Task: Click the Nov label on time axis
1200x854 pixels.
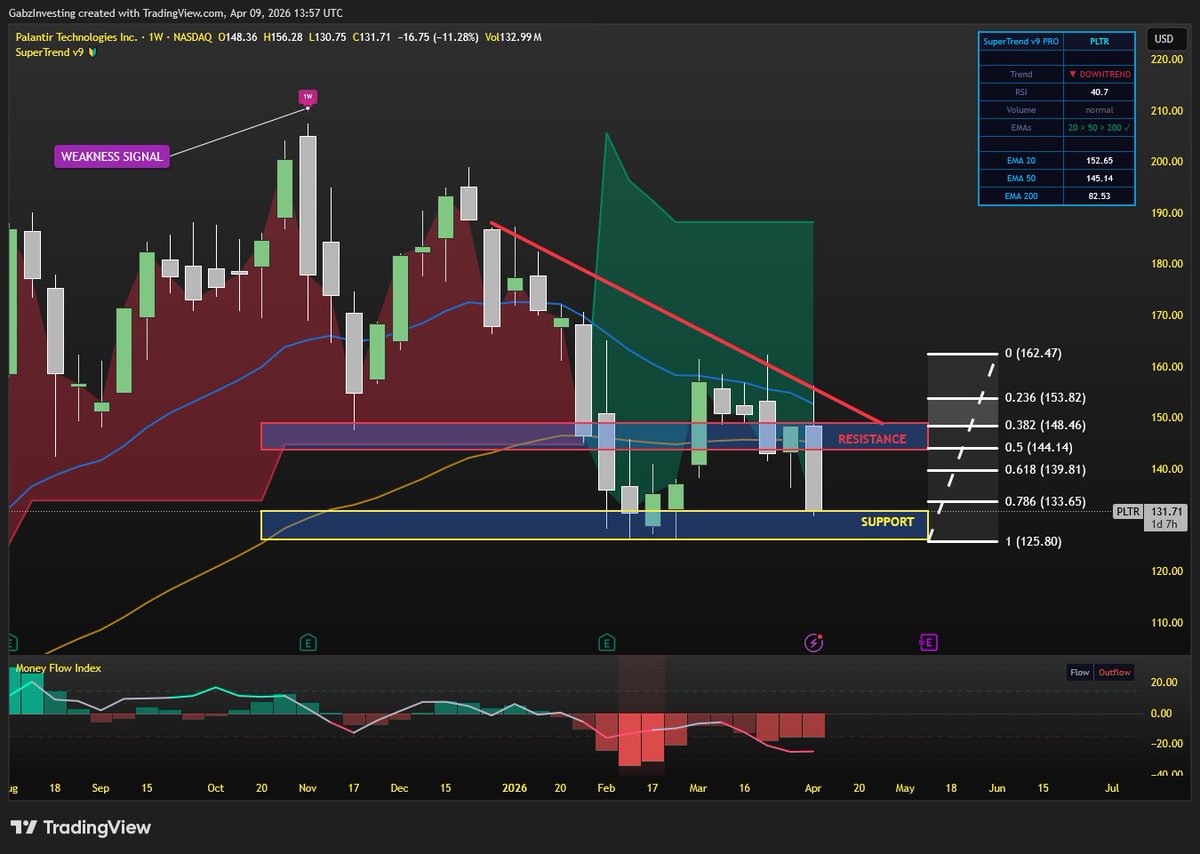Action: (x=308, y=788)
